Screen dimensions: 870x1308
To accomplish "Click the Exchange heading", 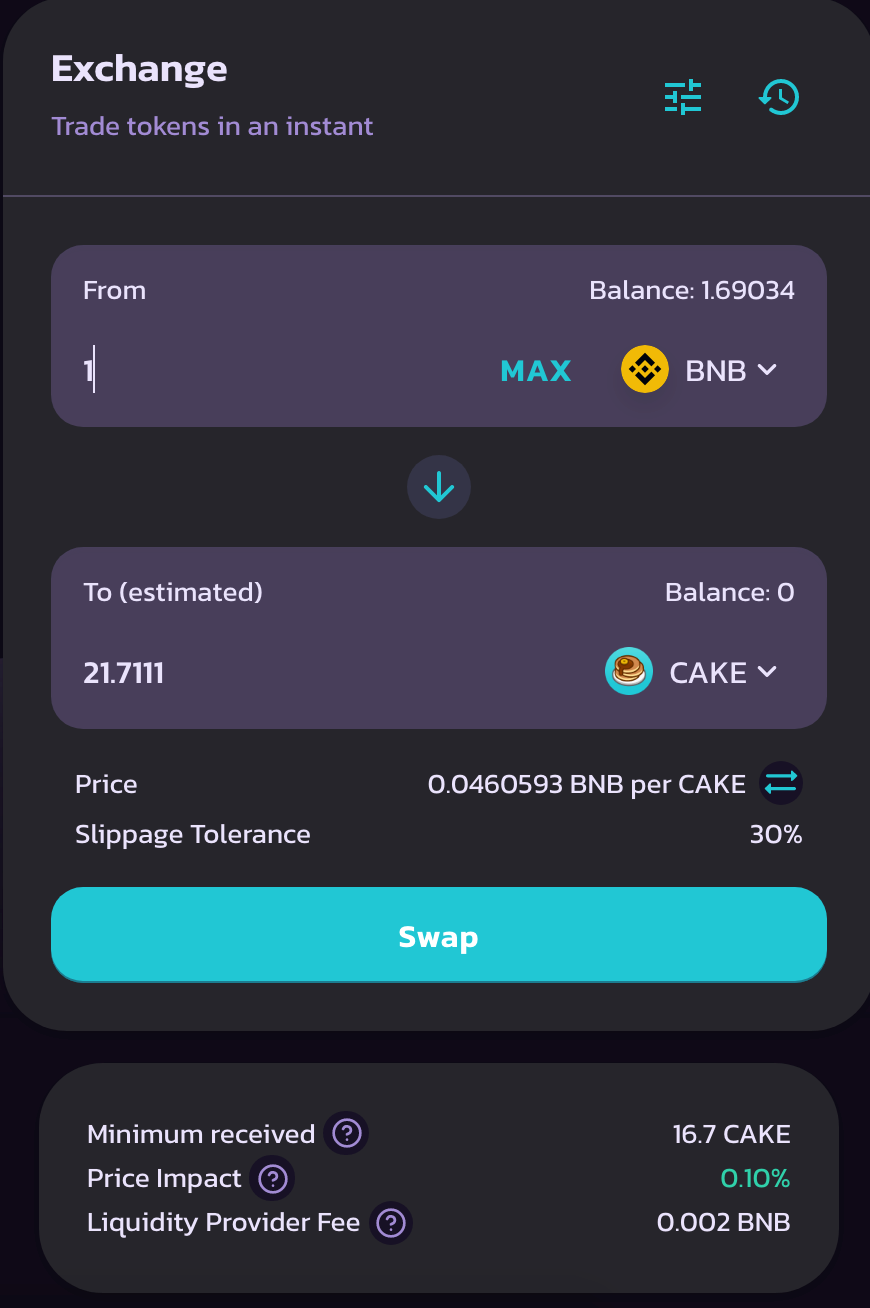I will pos(139,69).
